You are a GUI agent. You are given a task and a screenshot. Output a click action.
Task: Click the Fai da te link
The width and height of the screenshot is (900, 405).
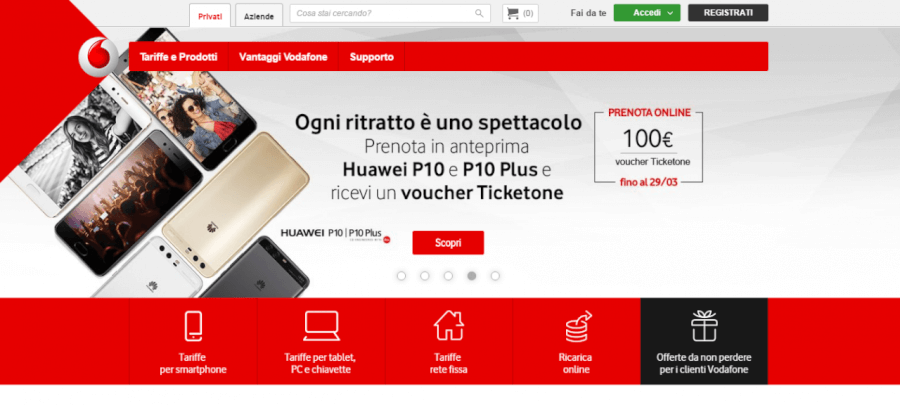(588, 13)
